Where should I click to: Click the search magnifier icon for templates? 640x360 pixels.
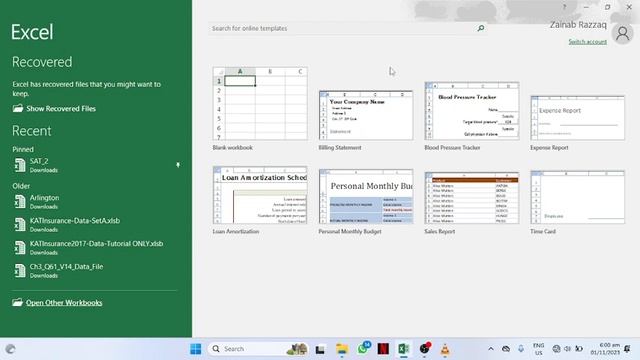[481, 28]
